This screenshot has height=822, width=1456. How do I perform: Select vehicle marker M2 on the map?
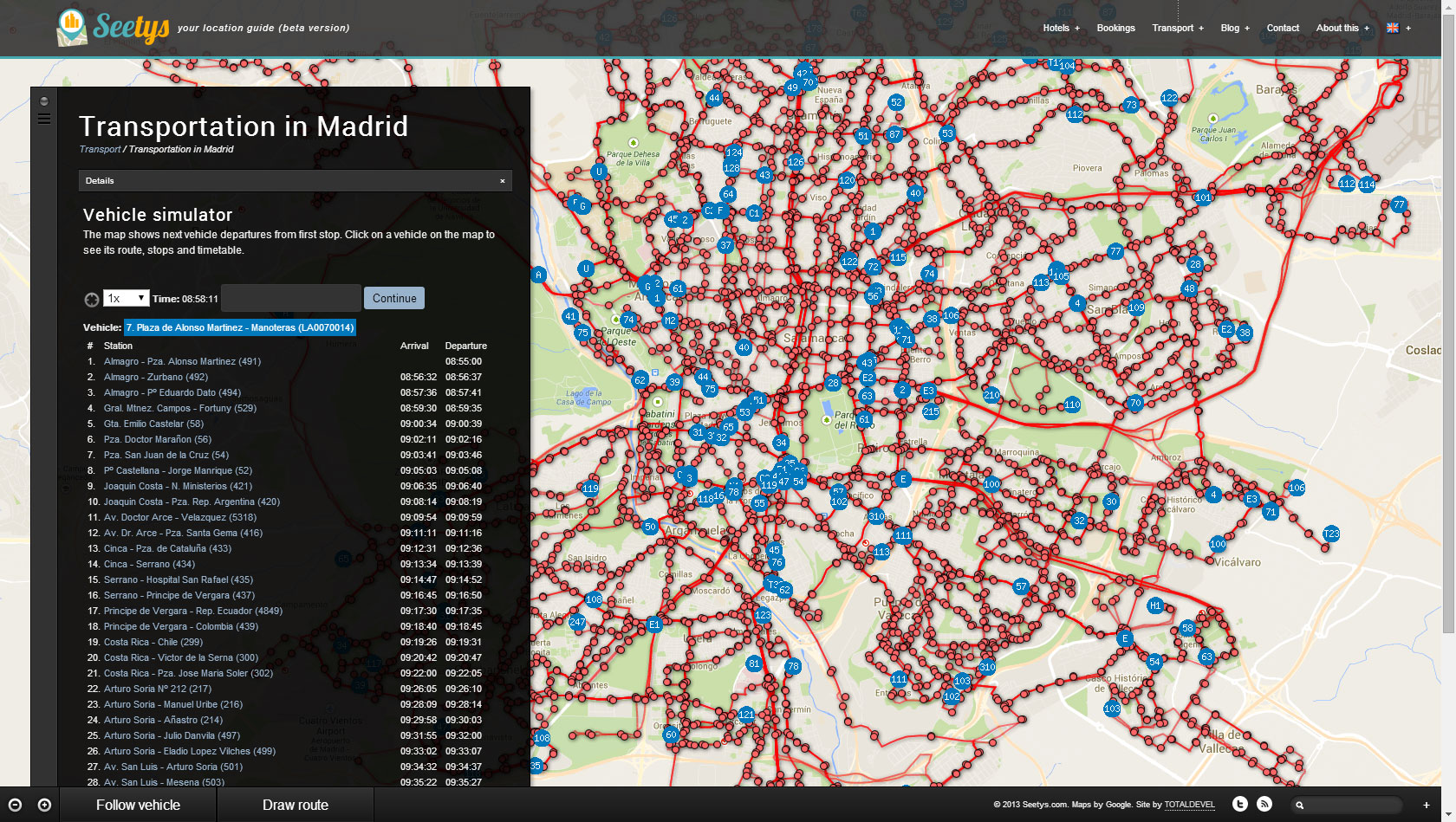pos(670,320)
